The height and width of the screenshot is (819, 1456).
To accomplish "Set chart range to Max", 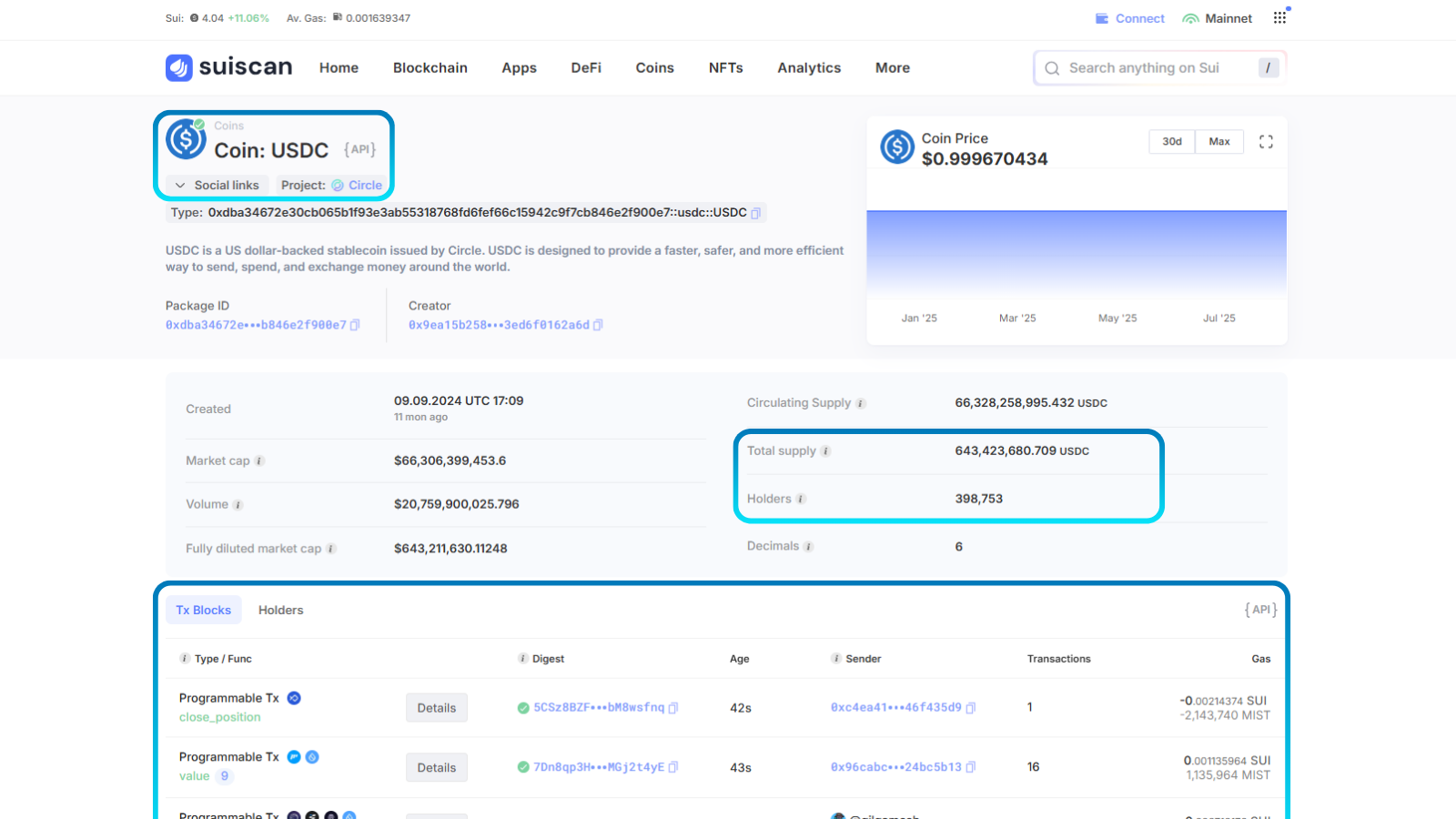I will coord(1219,142).
